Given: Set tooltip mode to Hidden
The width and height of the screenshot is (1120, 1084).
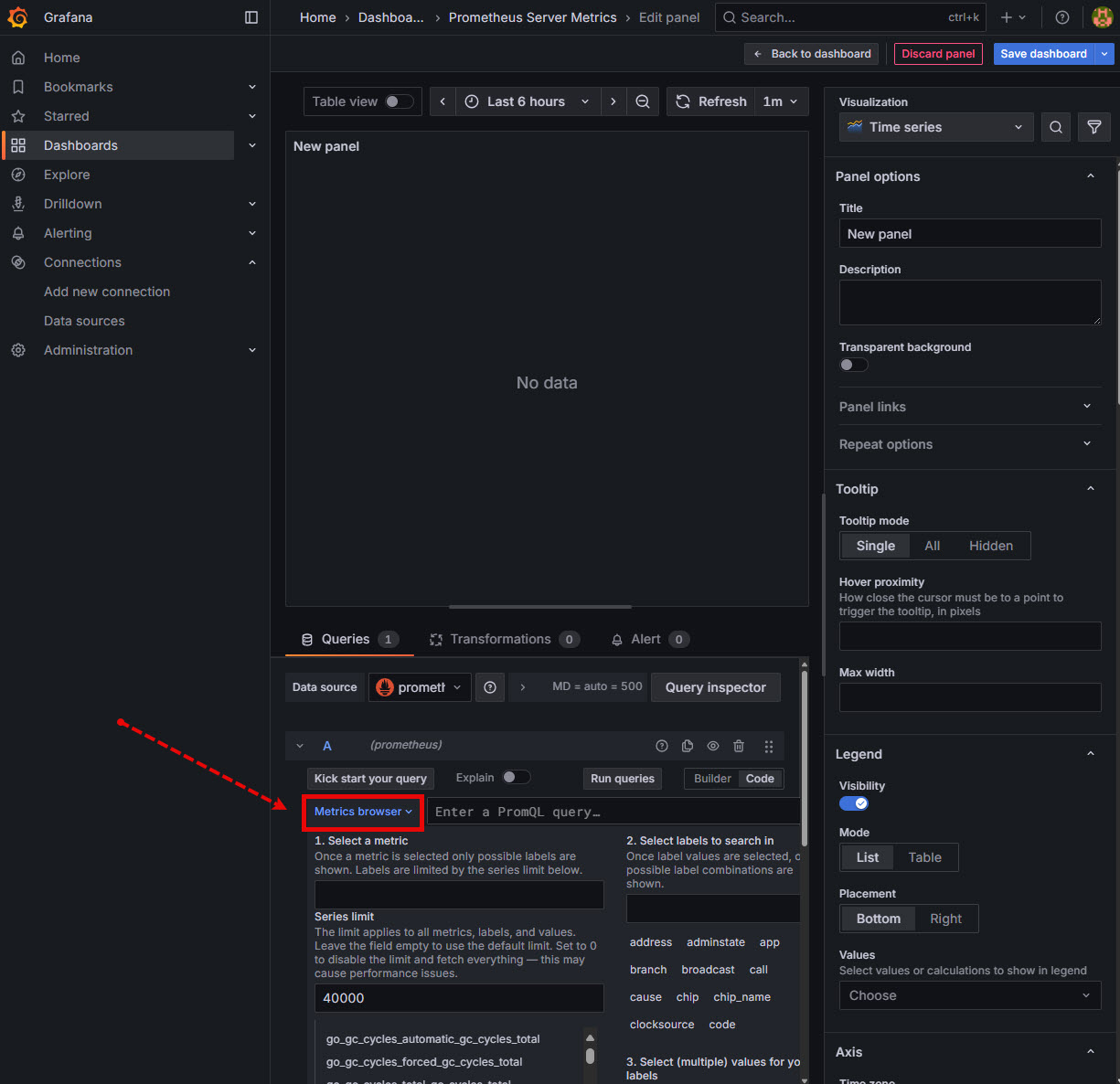Looking at the screenshot, I should pos(991,546).
